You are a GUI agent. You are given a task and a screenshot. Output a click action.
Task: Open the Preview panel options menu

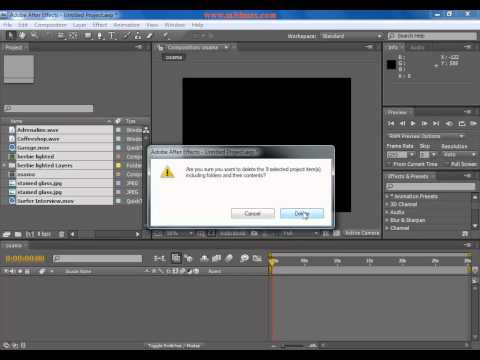click(x=468, y=112)
